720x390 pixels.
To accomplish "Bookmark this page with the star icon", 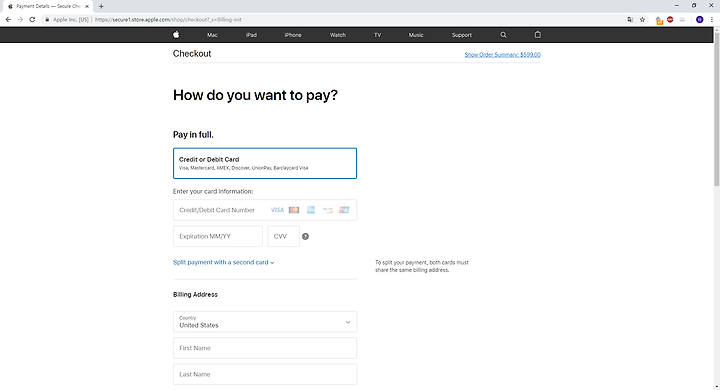I will coord(642,19).
